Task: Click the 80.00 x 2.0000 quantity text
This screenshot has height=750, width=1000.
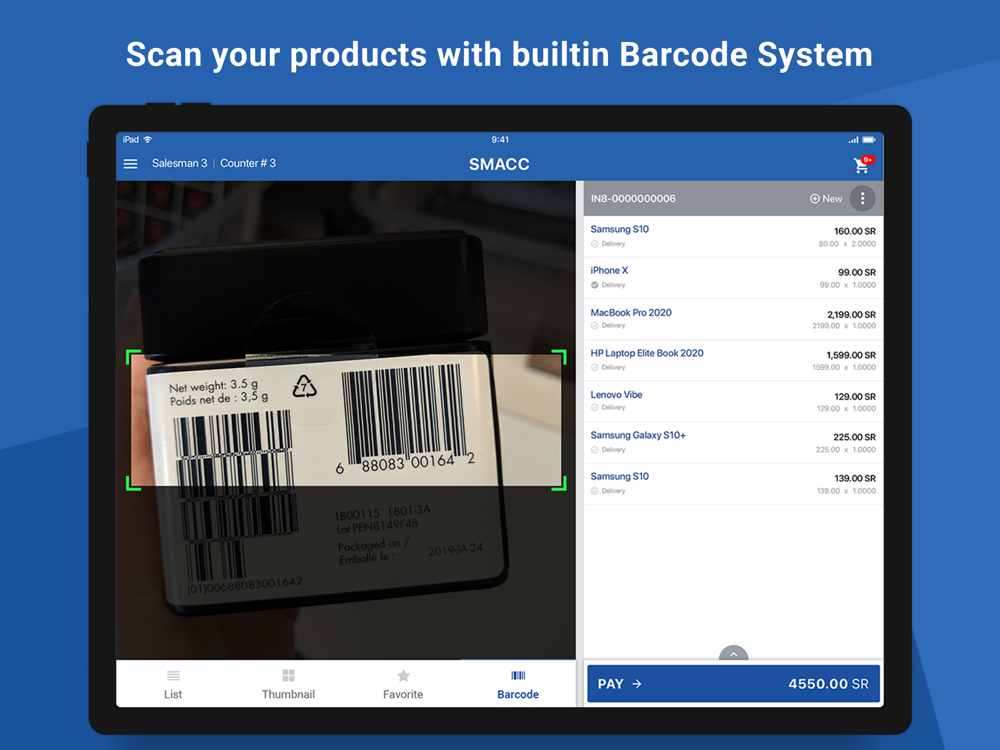Action: (x=847, y=244)
